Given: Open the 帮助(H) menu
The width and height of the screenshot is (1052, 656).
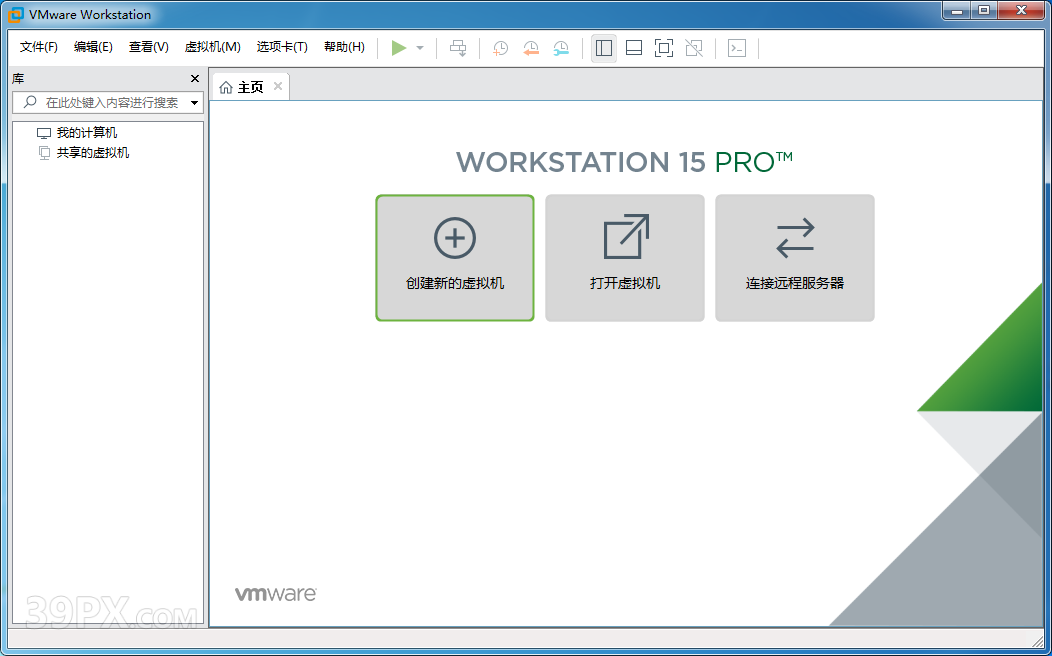Looking at the screenshot, I should (344, 47).
